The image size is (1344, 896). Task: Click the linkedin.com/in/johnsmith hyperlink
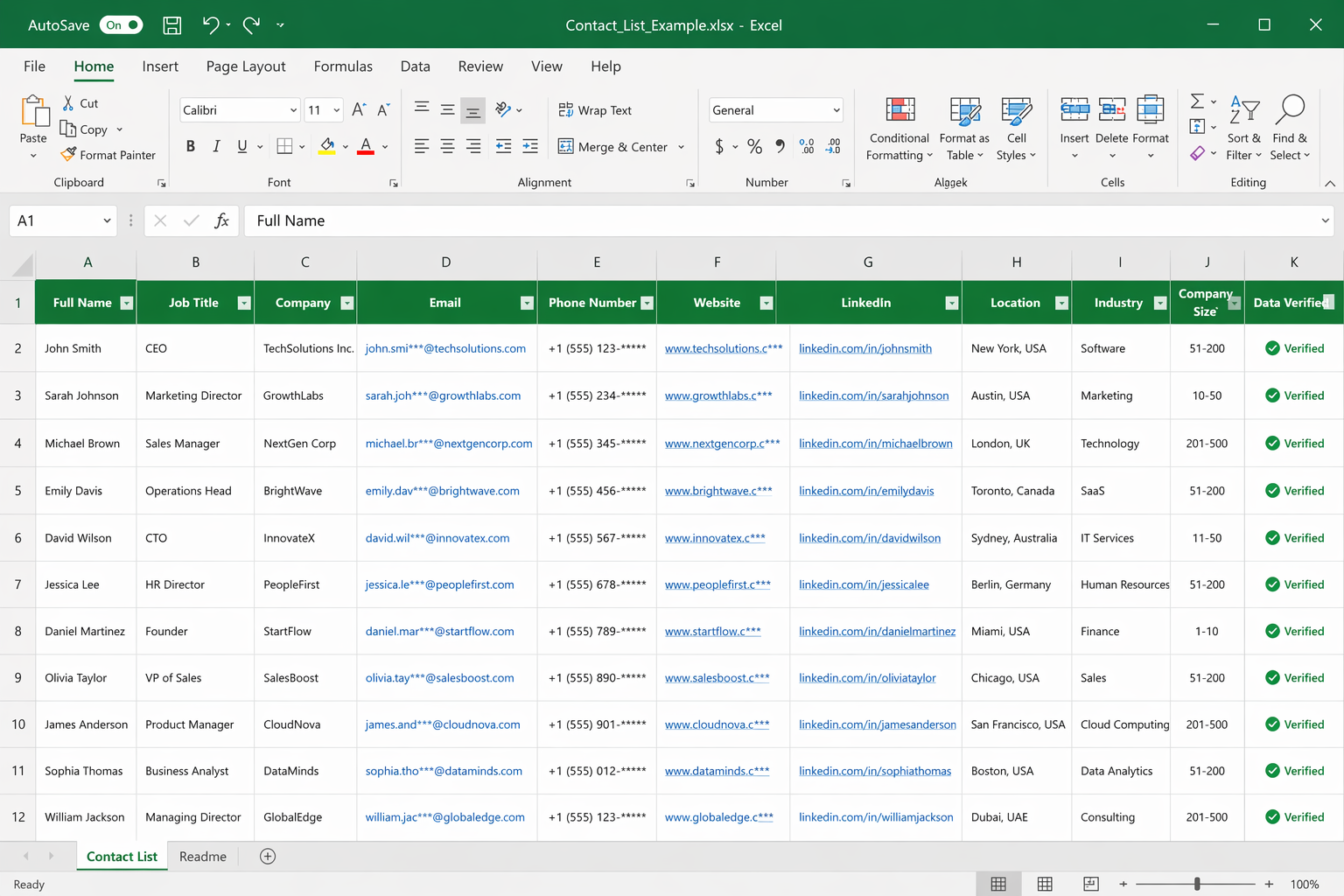click(x=864, y=347)
